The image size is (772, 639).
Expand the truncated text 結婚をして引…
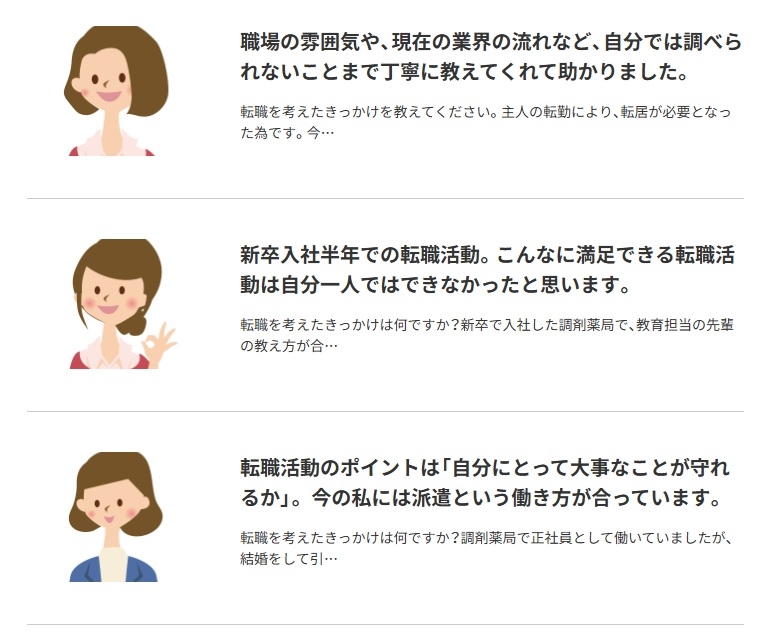(x=289, y=558)
